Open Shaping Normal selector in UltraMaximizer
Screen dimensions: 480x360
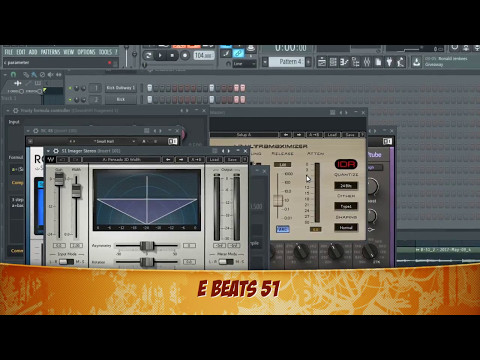346,228
